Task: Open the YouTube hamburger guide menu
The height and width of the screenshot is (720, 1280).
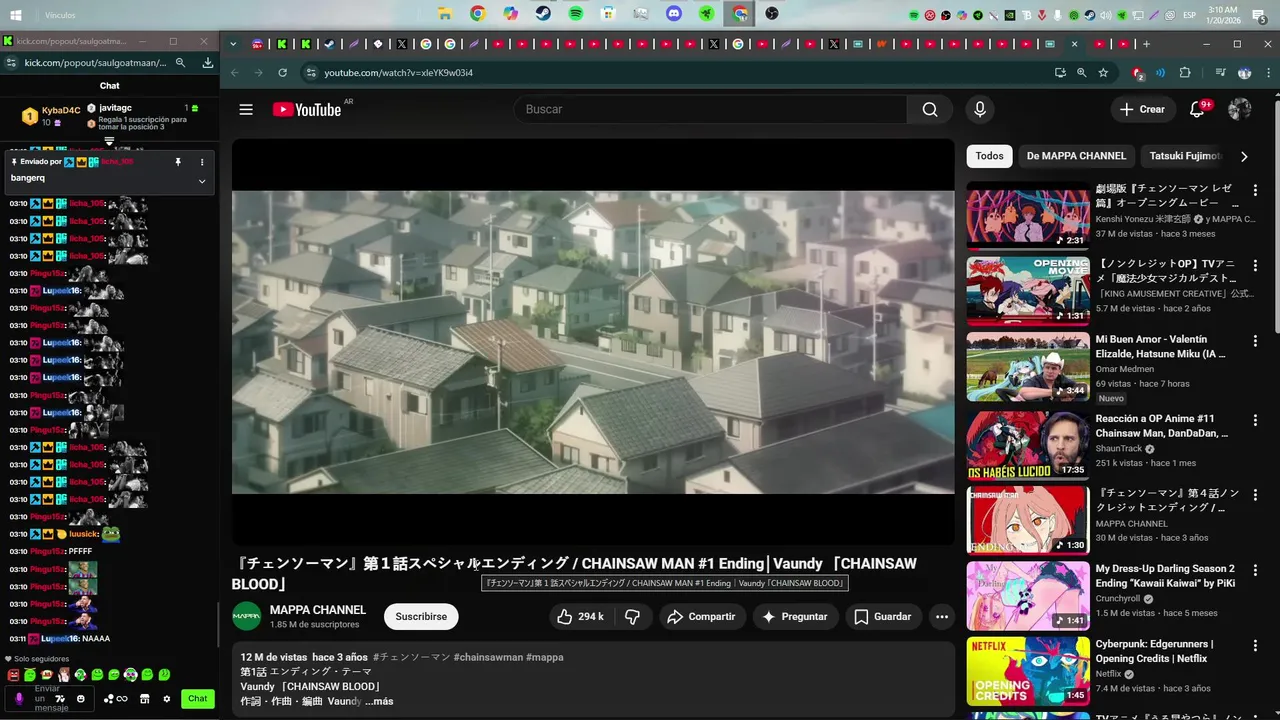Action: [x=246, y=109]
